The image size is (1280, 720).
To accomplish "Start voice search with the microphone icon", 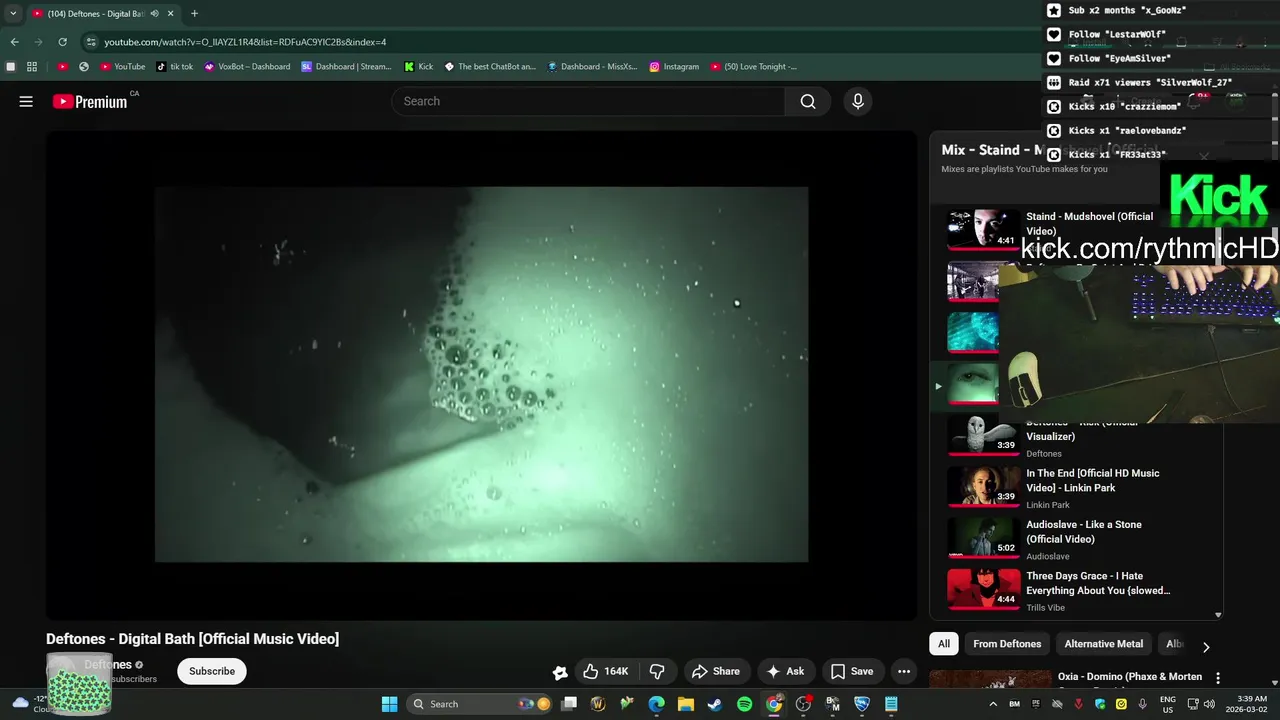I will [857, 101].
